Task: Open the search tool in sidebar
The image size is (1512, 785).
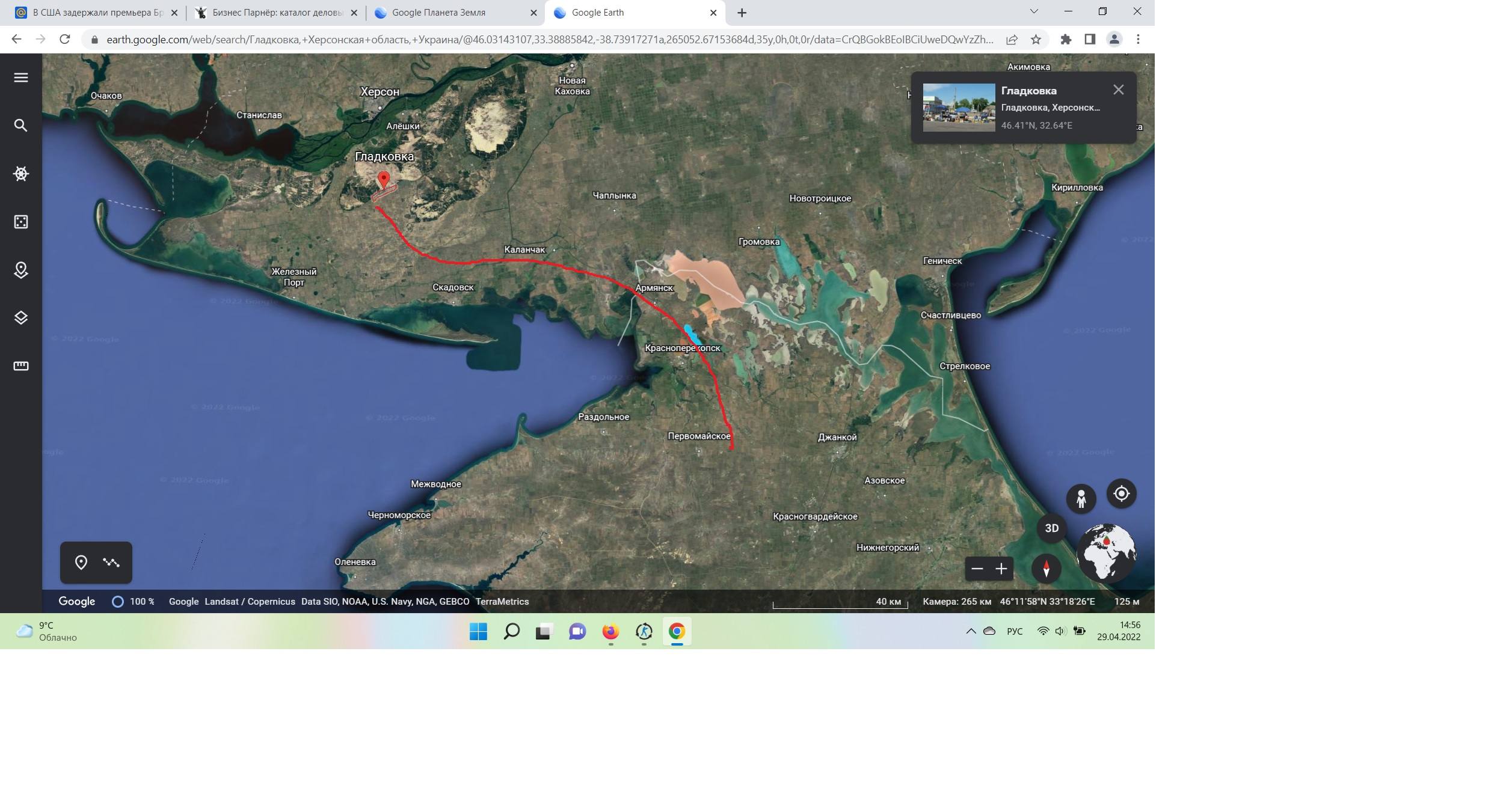Action: click(x=21, y=126)
